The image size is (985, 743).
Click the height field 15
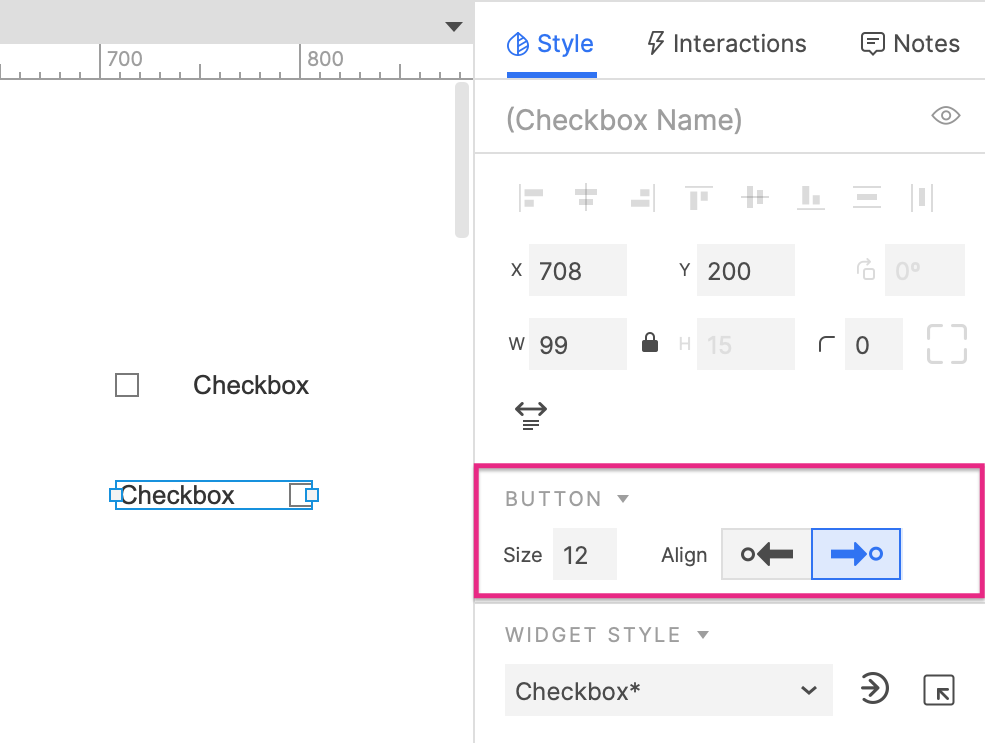pyautogui.click(x=745, y=344)
